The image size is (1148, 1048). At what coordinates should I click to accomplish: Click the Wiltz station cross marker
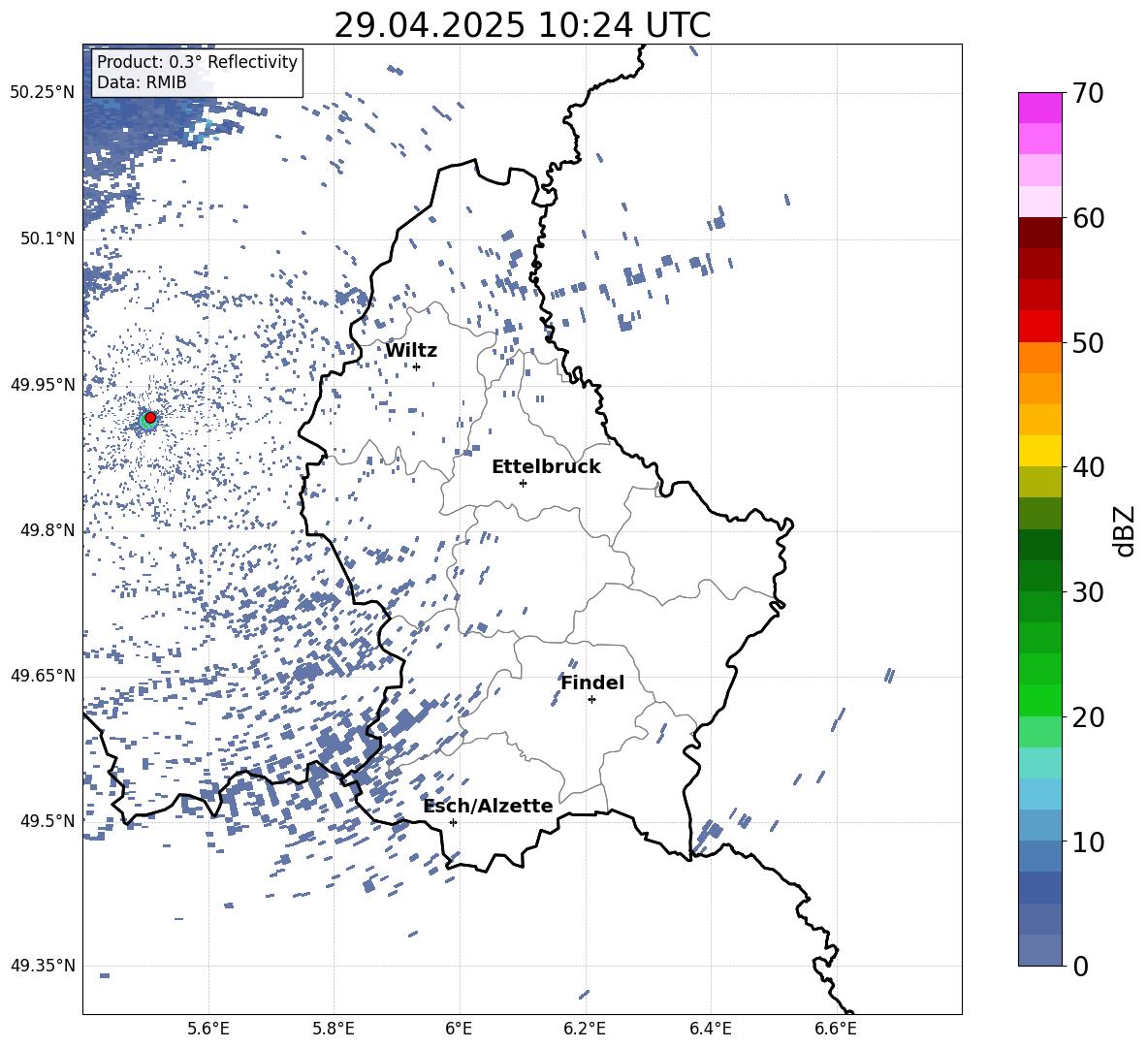tap(417, 366)
